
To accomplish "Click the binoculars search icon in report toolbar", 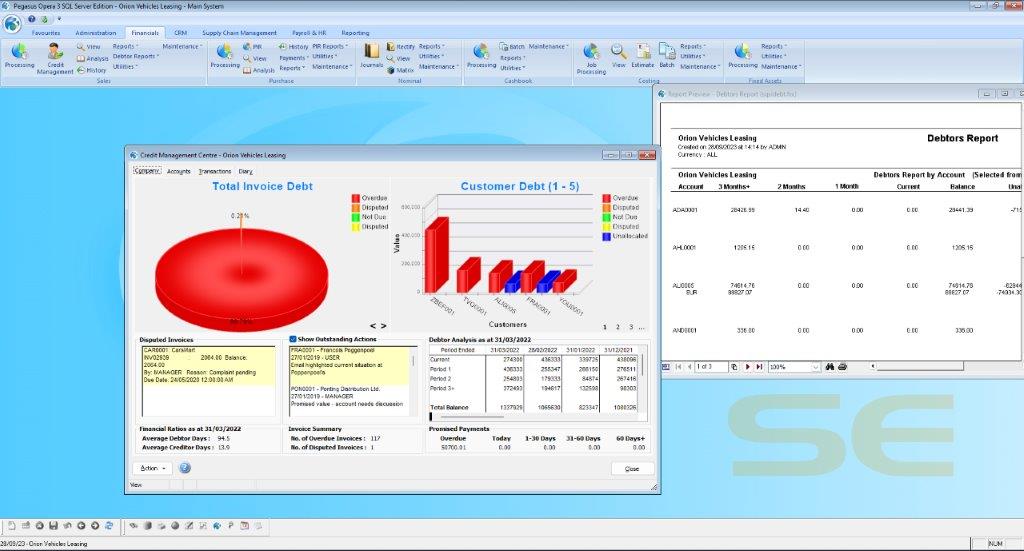I will (x=829, y=367).
